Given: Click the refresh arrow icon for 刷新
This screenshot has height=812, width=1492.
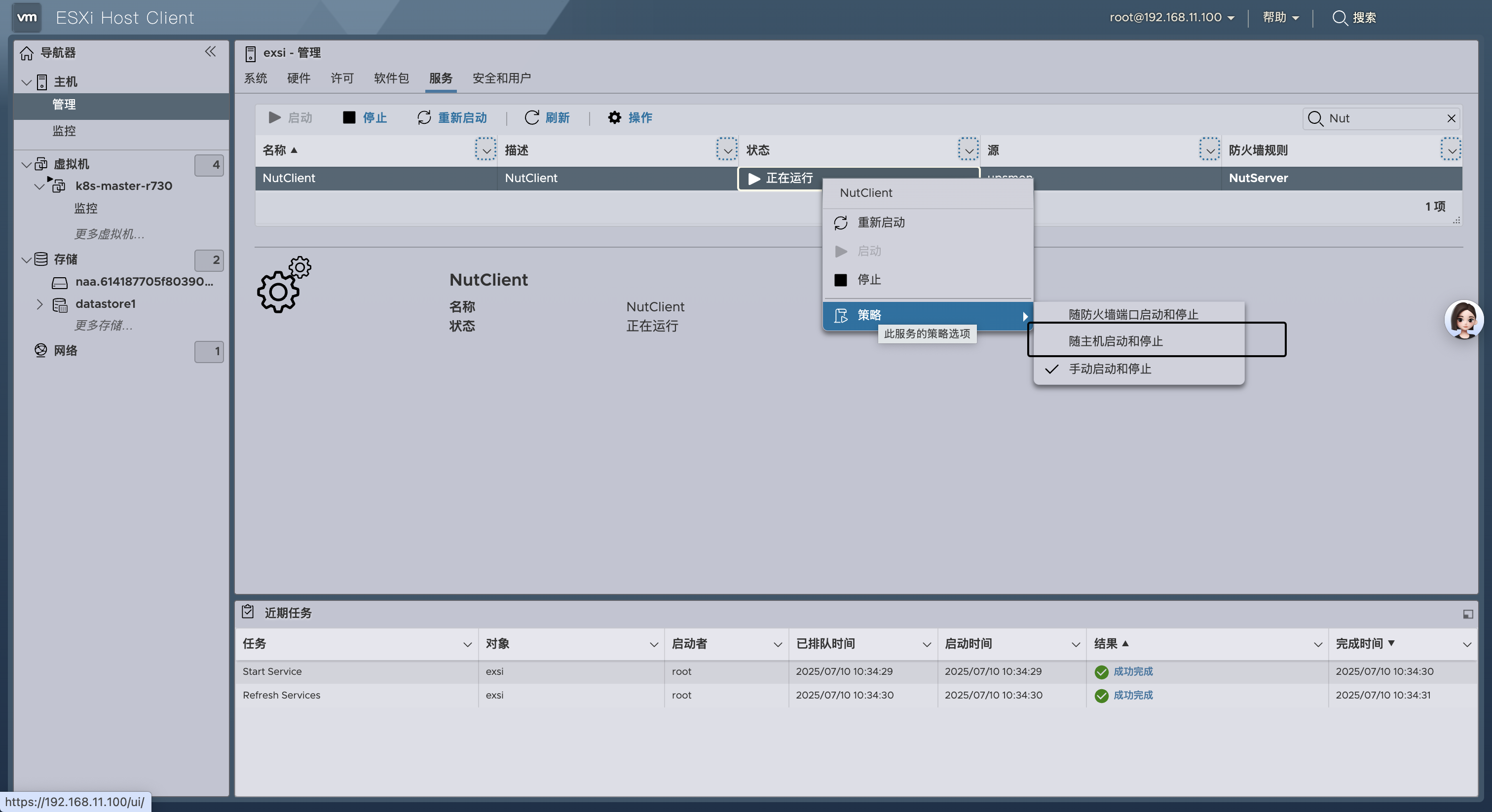Looking at the screenshot, I should [532, 117].
